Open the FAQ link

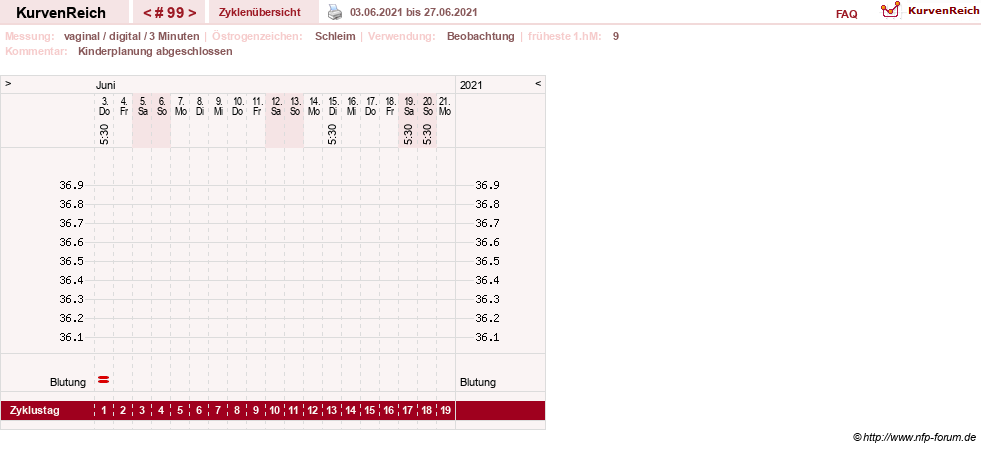pyautogui.click(x=846, y=14)
